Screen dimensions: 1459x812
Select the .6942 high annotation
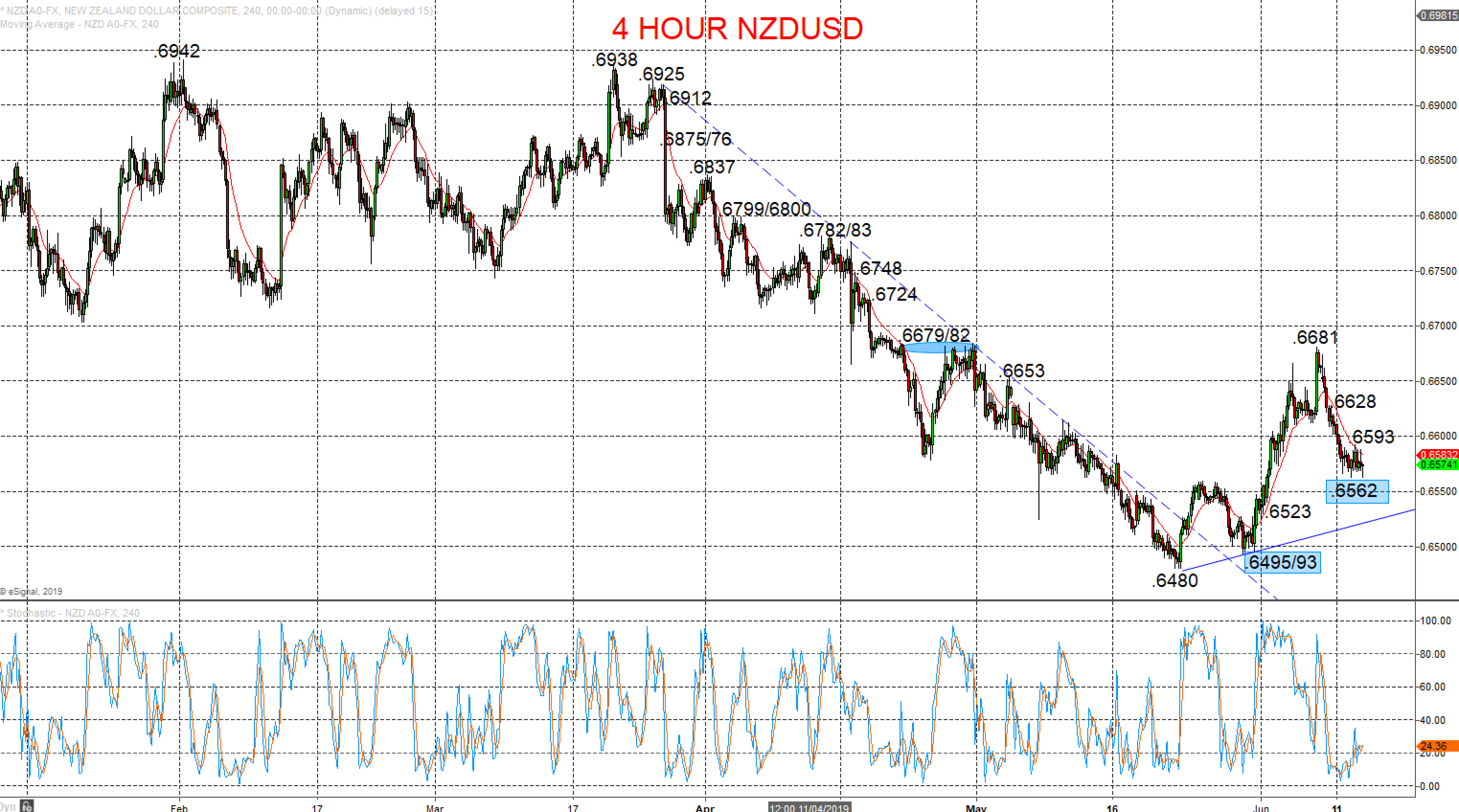pos(177,51)
